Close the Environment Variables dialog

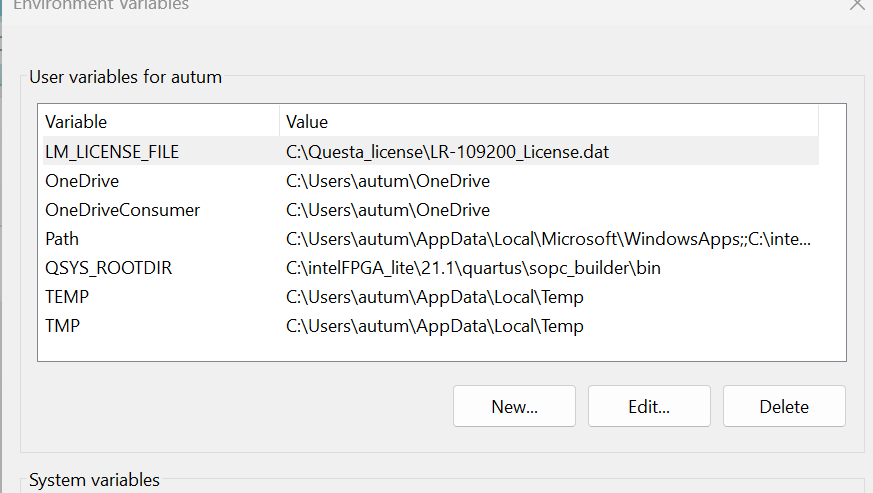(x=857, y=5)
